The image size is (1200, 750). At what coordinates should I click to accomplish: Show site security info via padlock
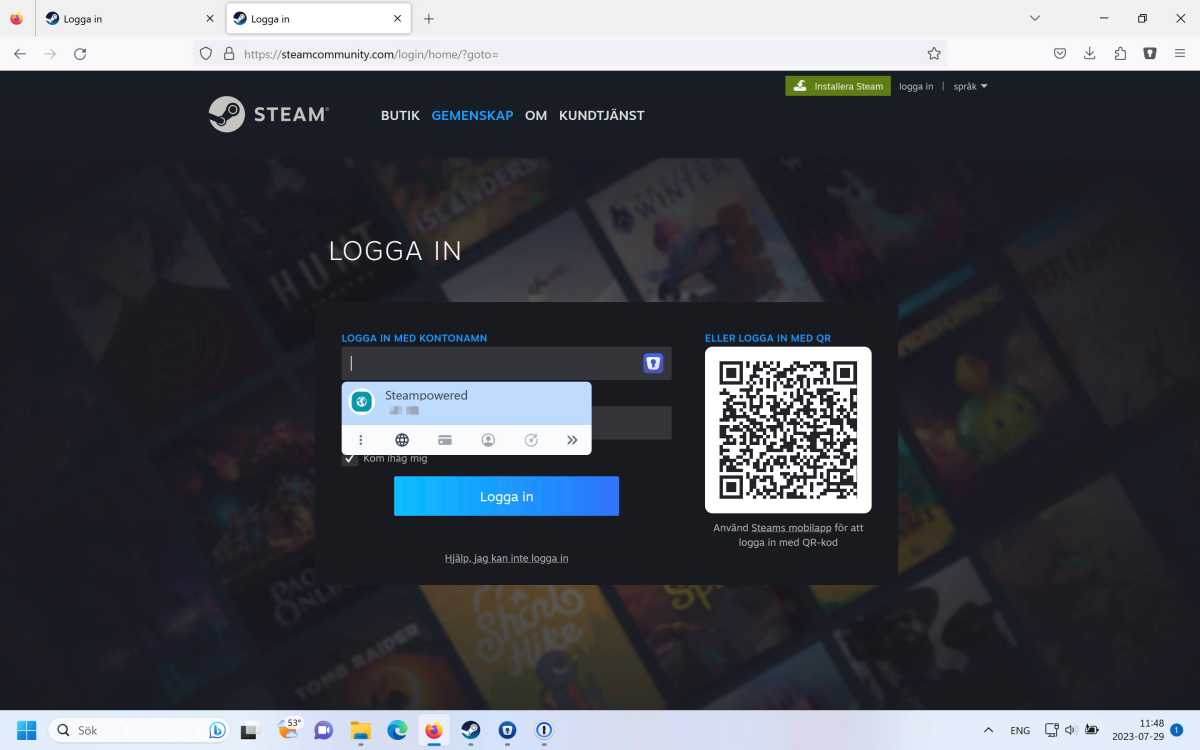[229, 54]
